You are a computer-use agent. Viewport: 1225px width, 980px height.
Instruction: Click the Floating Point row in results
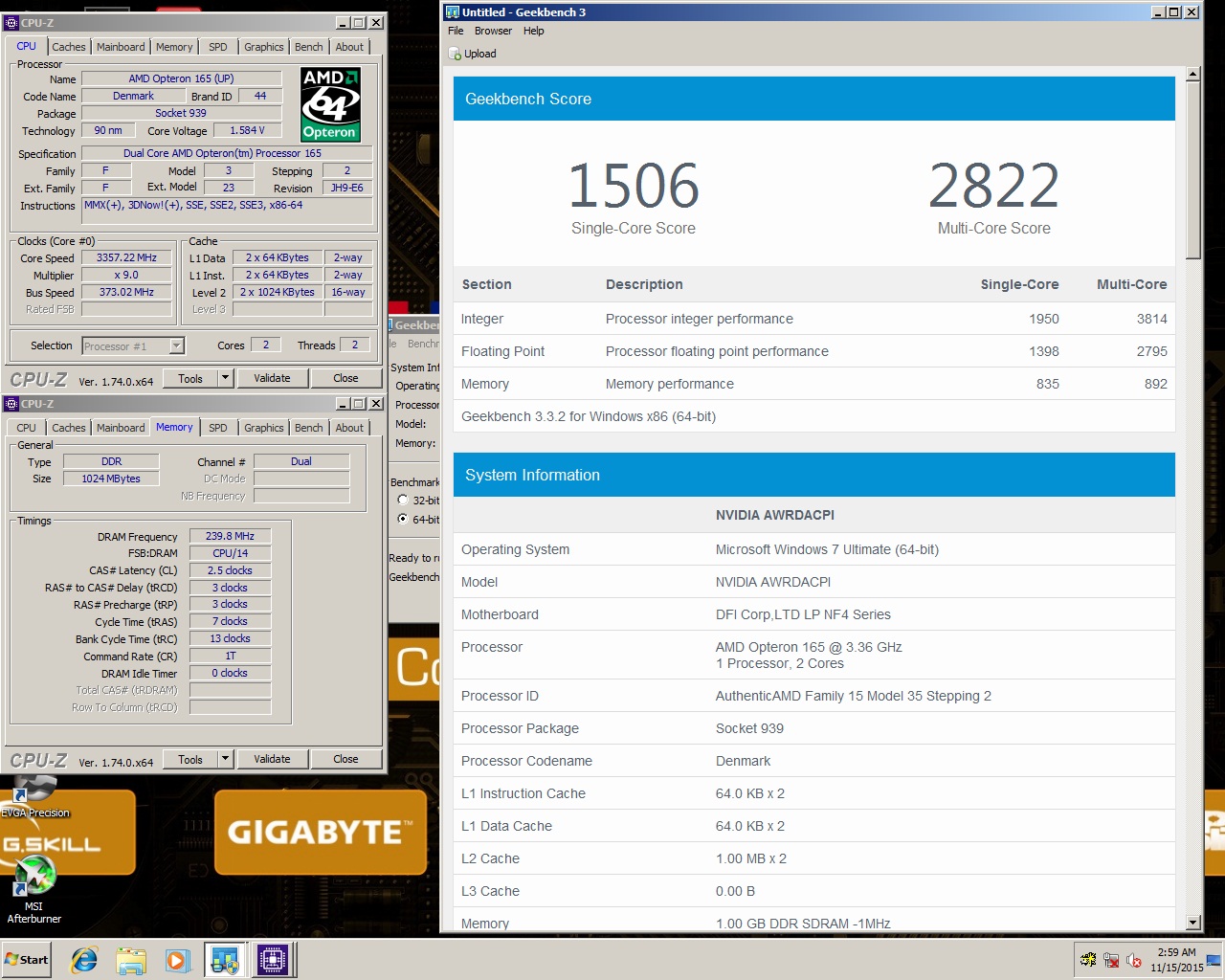click(x=814, y=351)
